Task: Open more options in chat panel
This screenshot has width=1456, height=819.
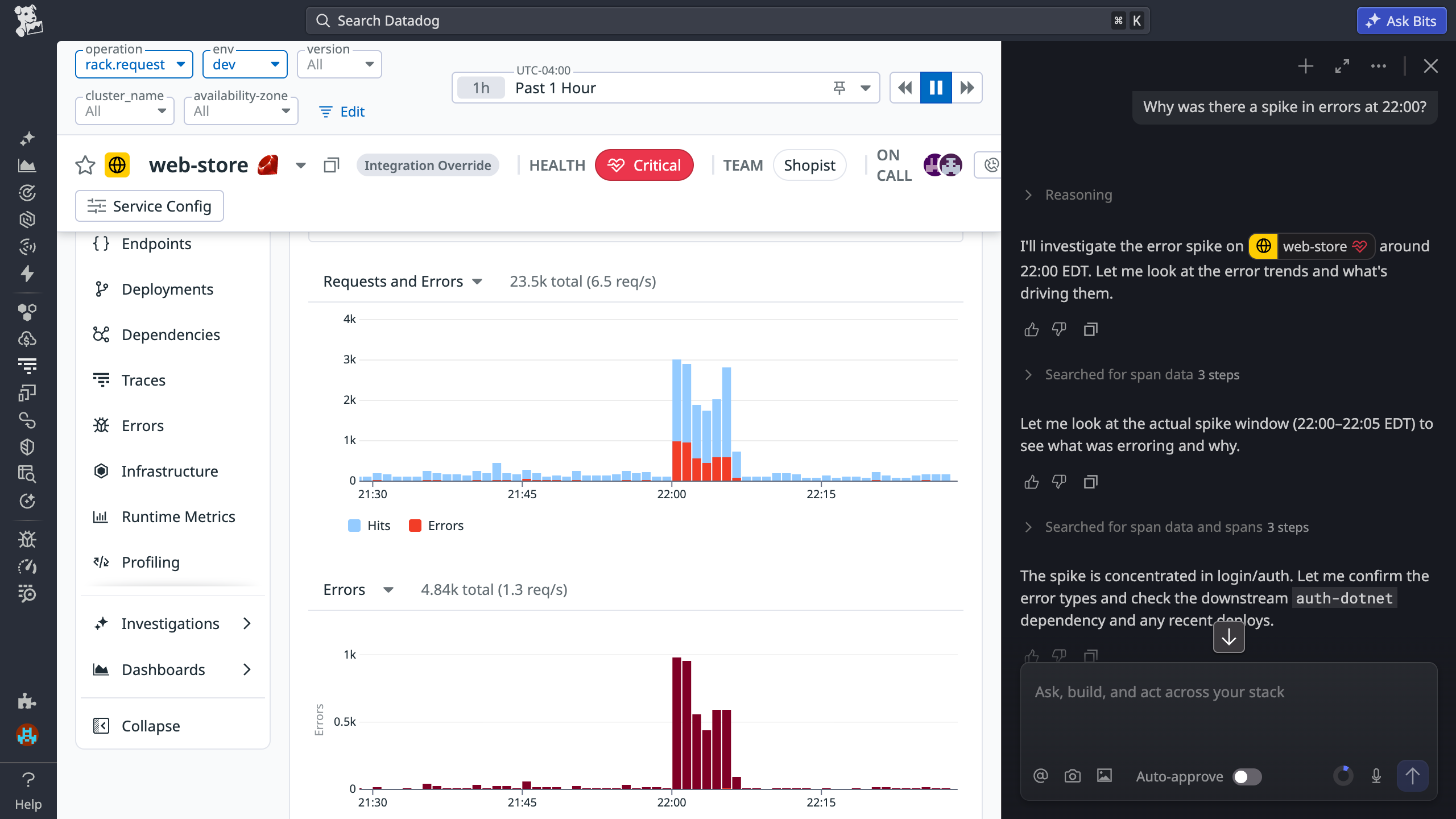Action: [x=1379, y=67]
